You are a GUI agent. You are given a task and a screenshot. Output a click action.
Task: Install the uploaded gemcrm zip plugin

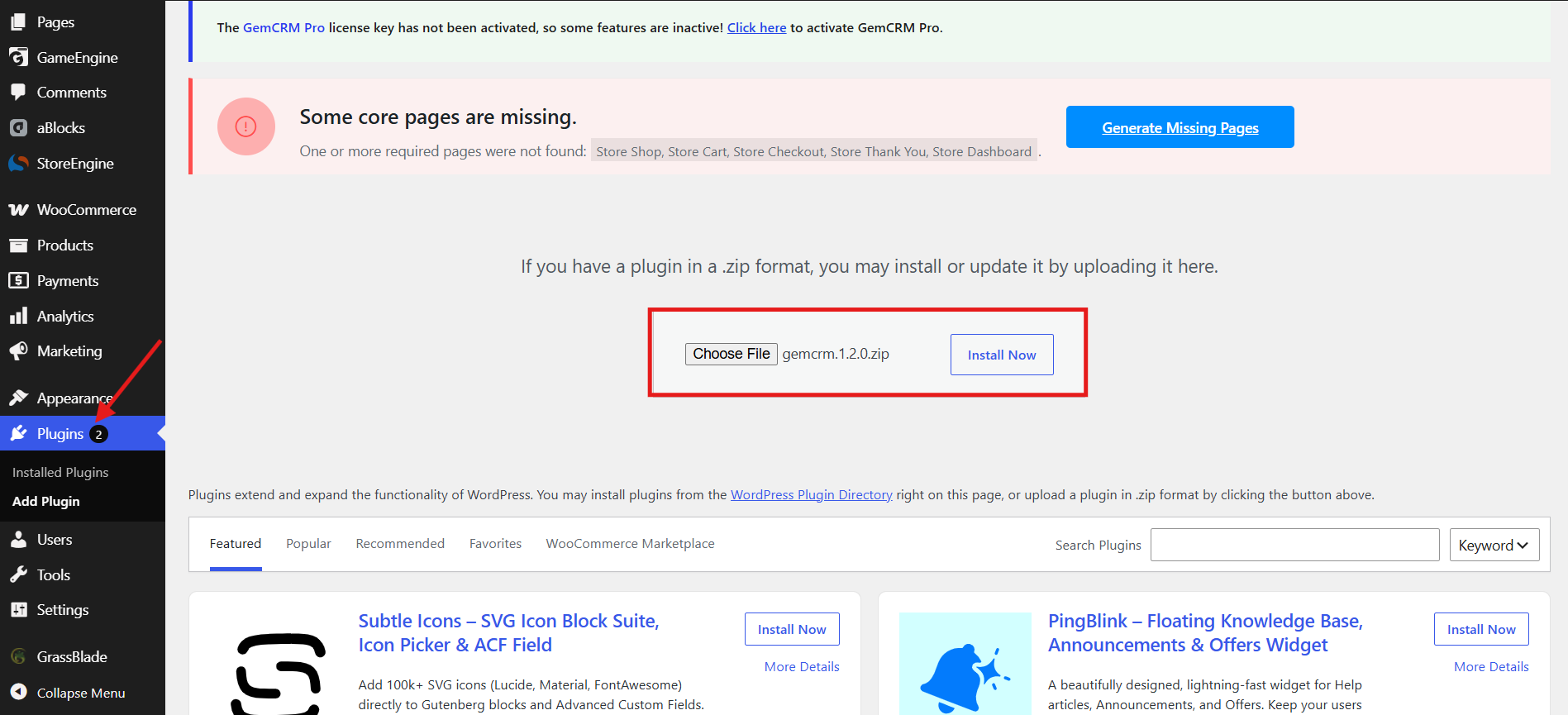click(x=1002, y=355)
